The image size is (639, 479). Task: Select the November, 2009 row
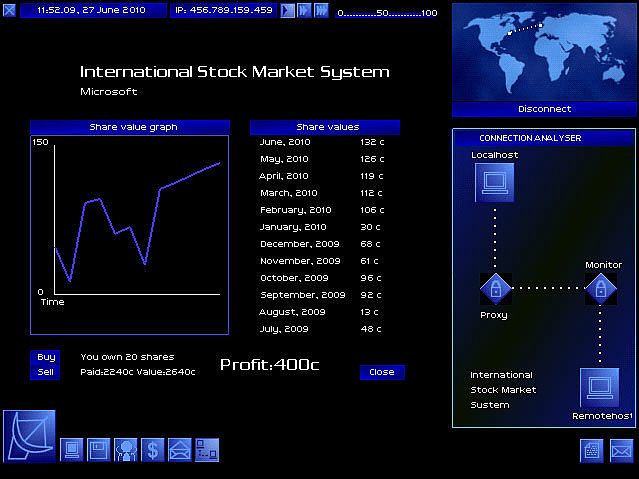pyautogui.click(x=322, y=261)
